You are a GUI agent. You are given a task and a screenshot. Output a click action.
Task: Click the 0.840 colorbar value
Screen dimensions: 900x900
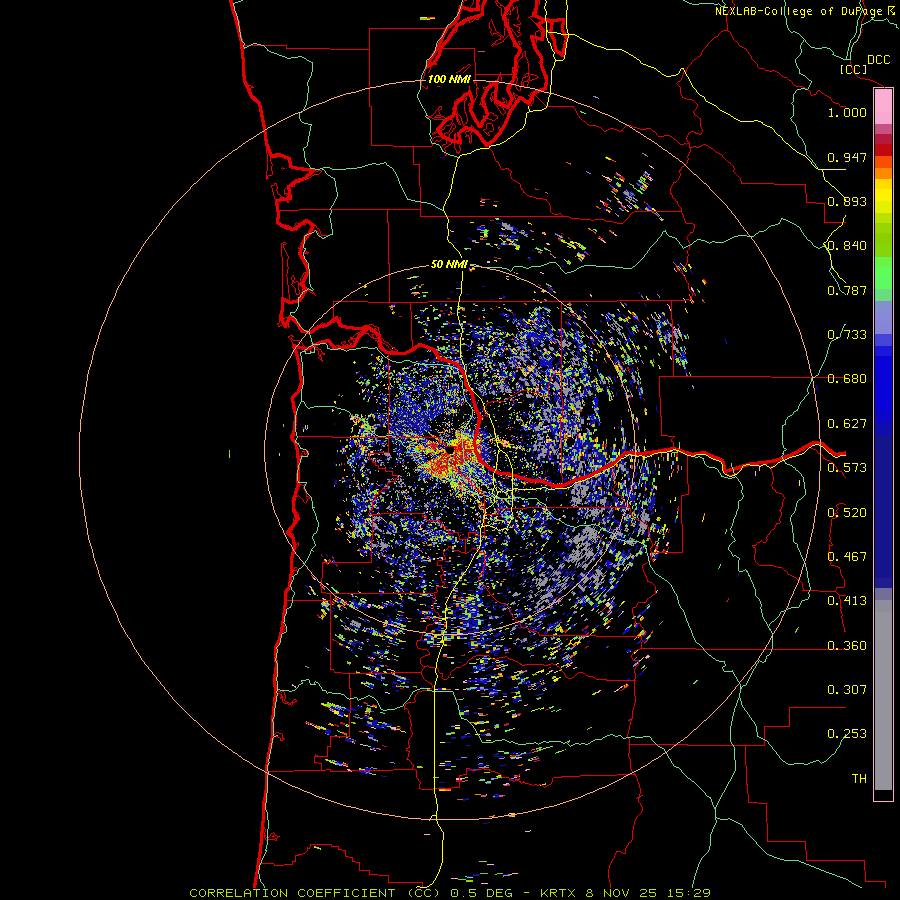pyautogui.click(x=847, y=246)
